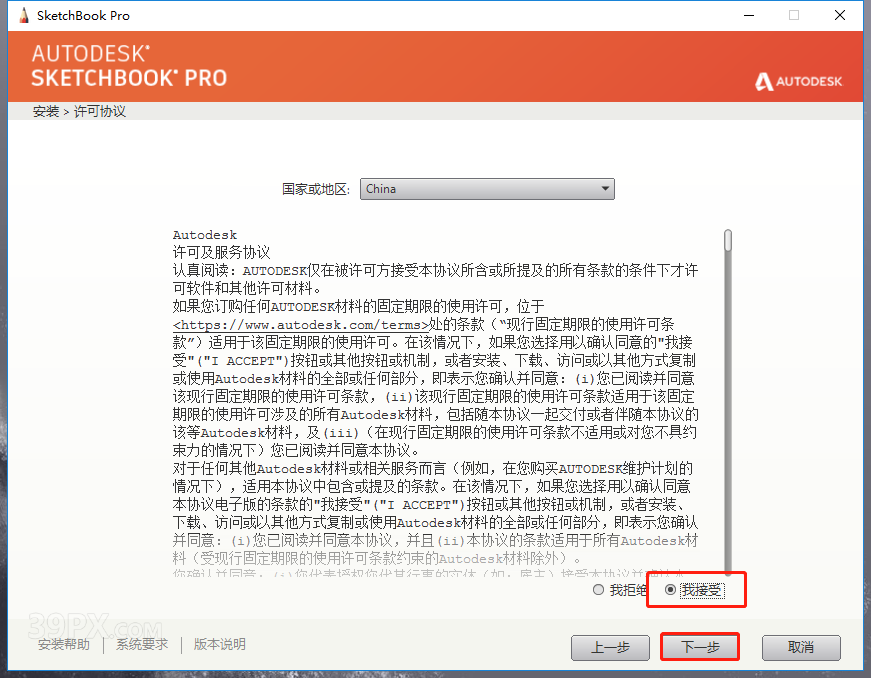Image resolution: width=871 pixels, height=678 pixels.
Task: Click the 许可及服务协议 heading text
Action: [221, 252]
